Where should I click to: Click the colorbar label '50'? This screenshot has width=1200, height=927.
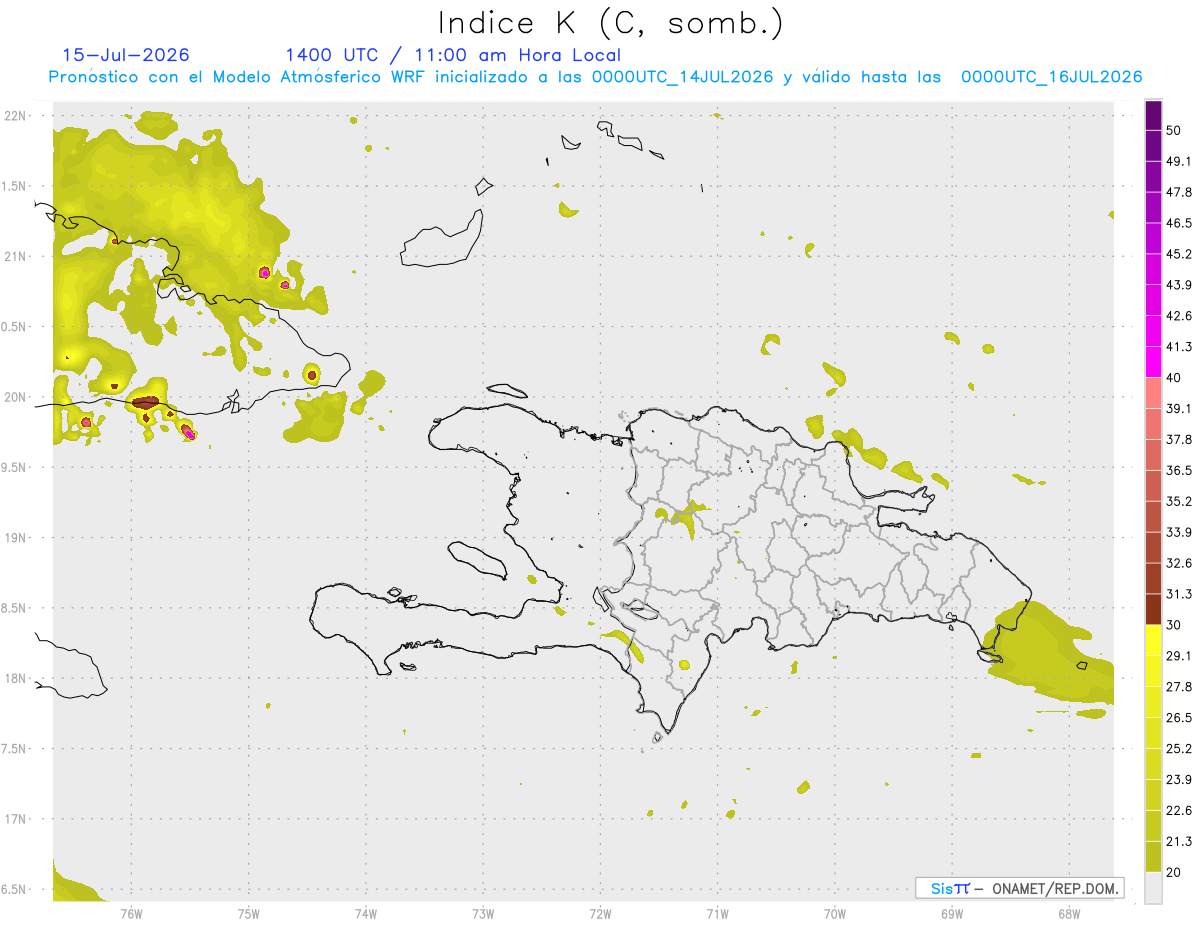pos(1174,130)
